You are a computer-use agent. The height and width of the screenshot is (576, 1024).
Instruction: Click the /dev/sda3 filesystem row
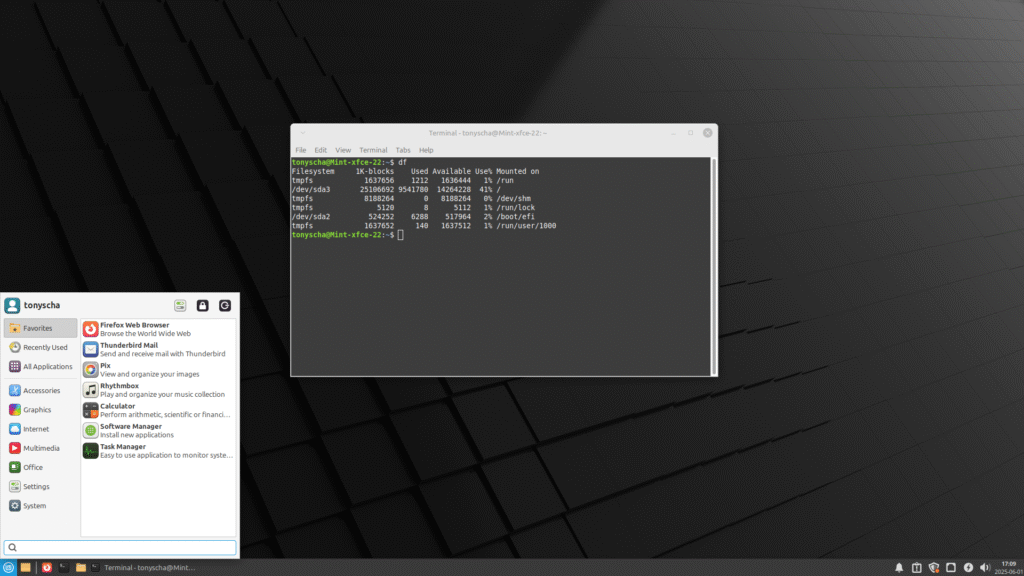[x=396, y=189]
